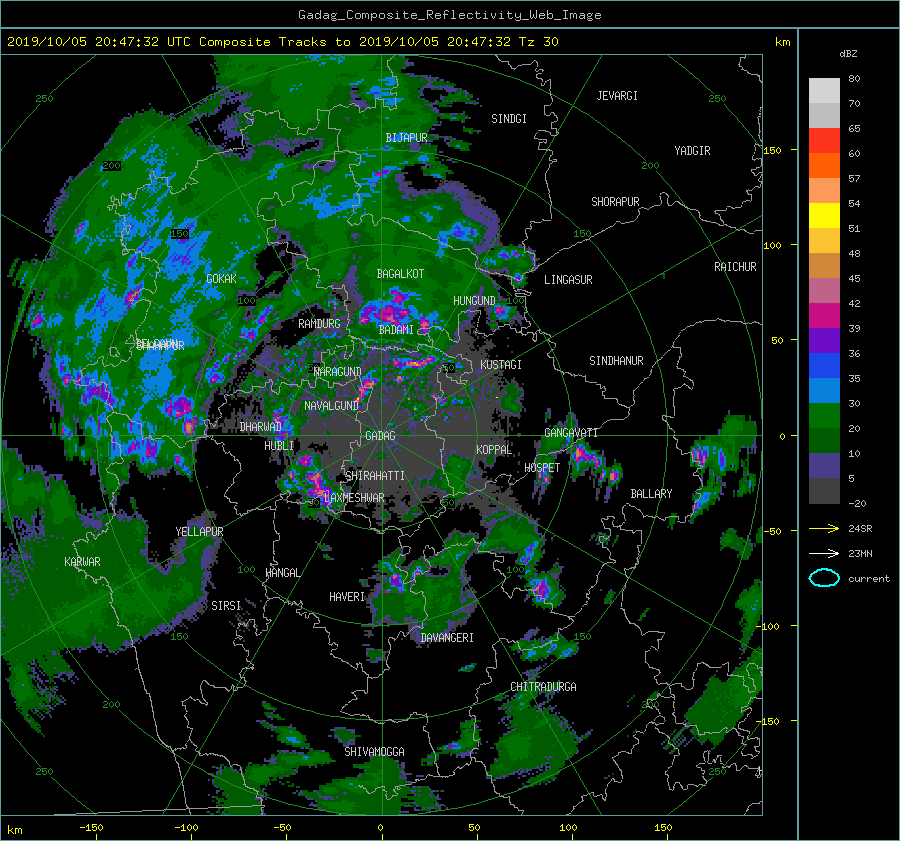This screenshot has height=841, width=900.
Task: Click the SHORAPUR city label
Action: point(615,202)
